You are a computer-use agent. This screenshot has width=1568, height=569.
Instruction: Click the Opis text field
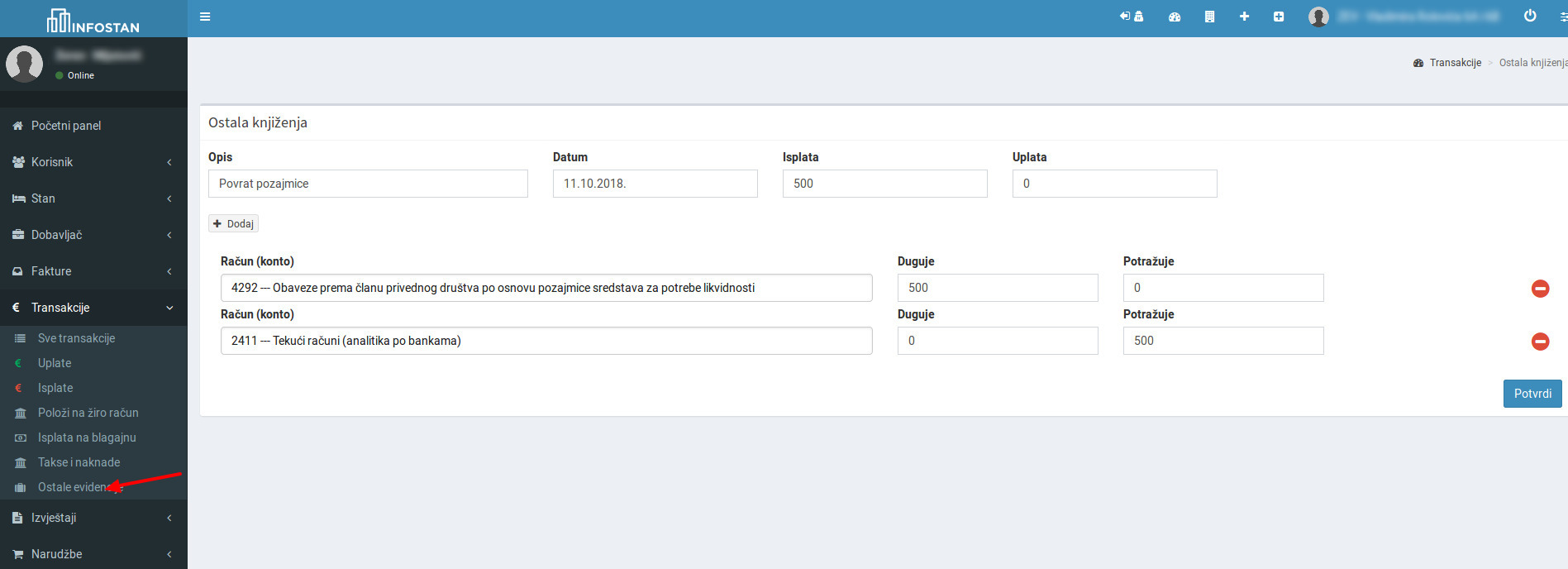368,184
